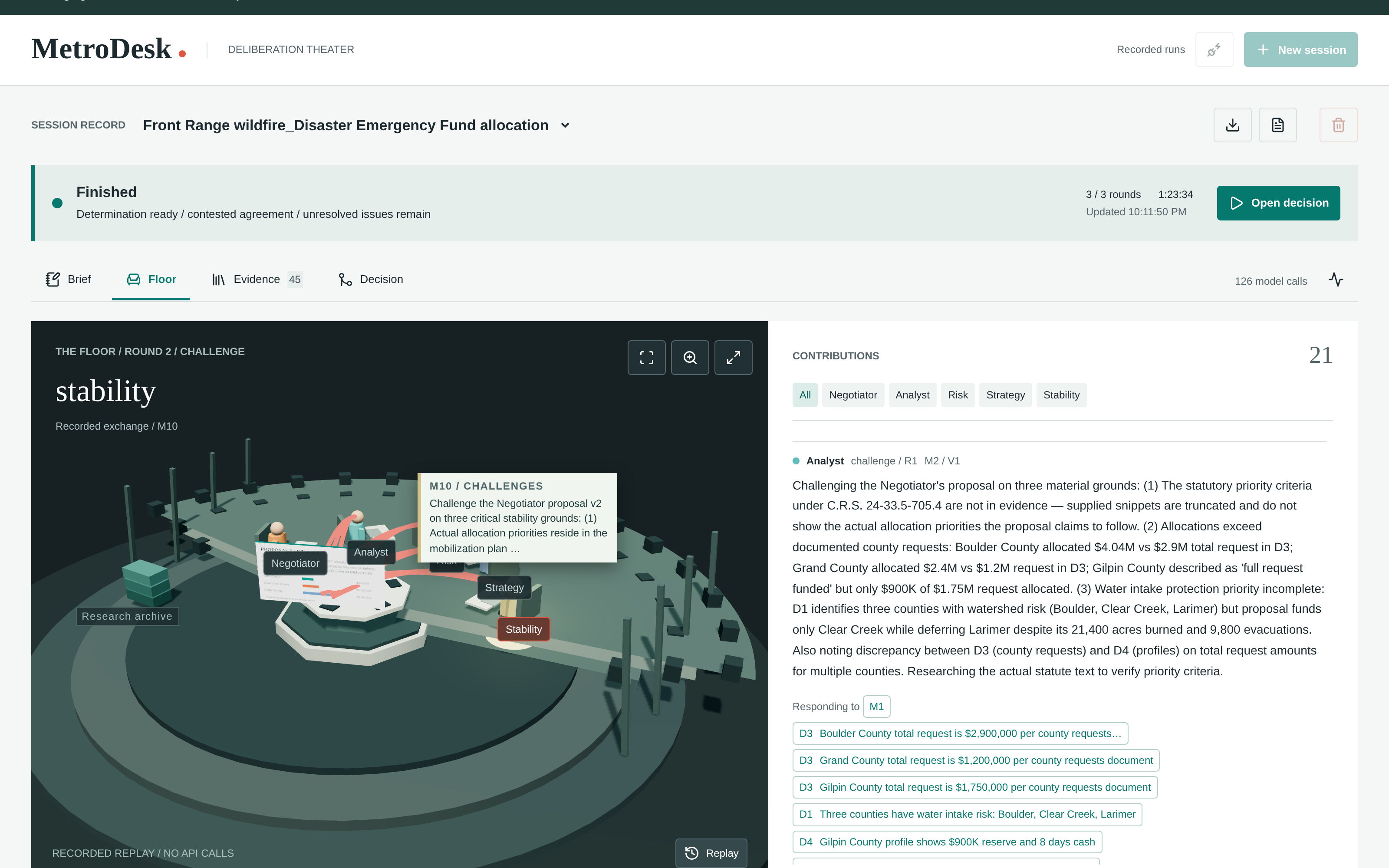
Task: Delete session with the trash icon
Action: point(1339,125)
